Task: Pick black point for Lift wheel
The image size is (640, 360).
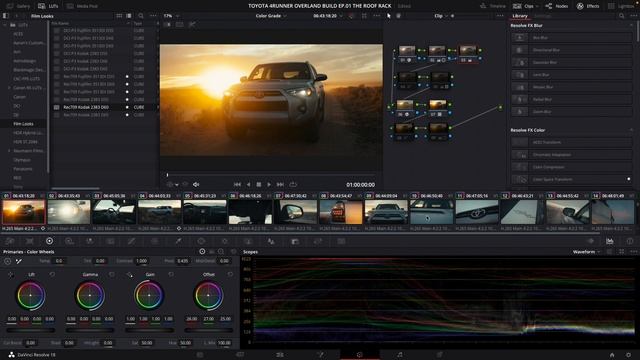Action: [11, 275]
